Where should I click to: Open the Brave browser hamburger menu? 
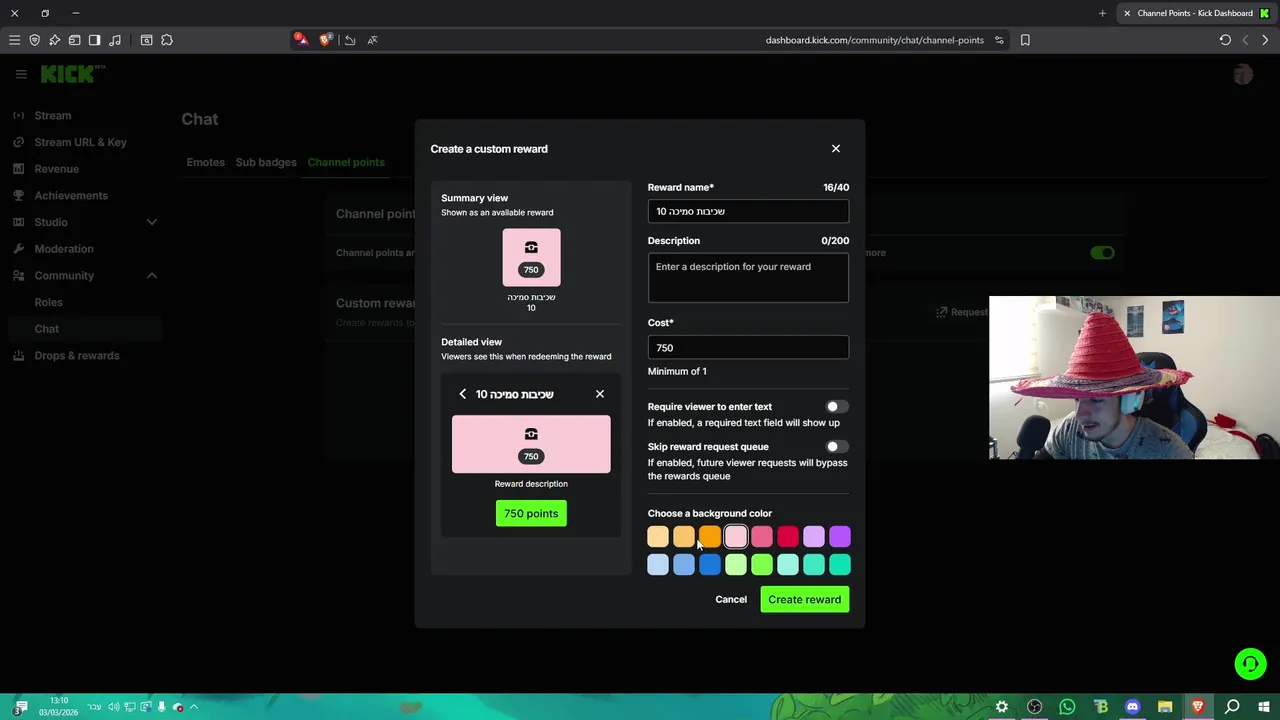coord(14,40)
